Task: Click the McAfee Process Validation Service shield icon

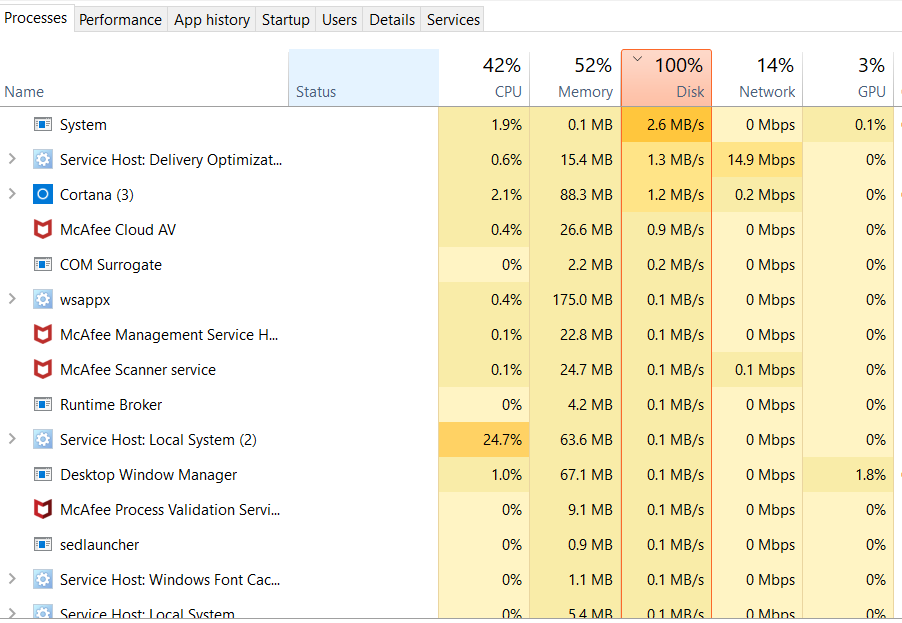Action: pos(43,510)
